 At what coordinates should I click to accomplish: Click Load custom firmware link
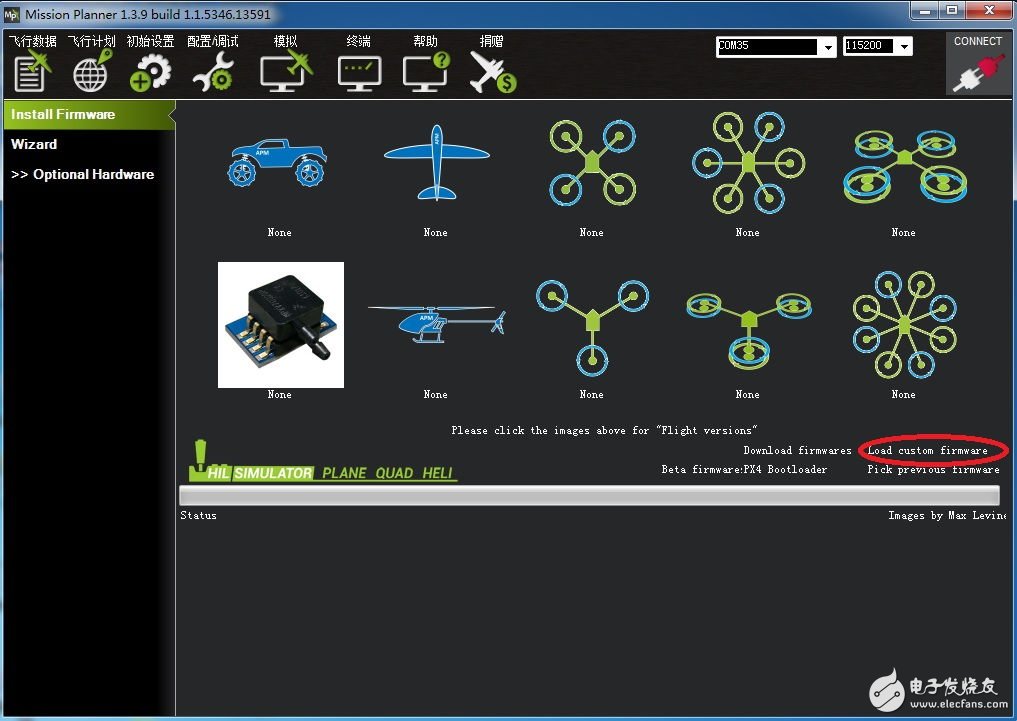click(927, 451)
